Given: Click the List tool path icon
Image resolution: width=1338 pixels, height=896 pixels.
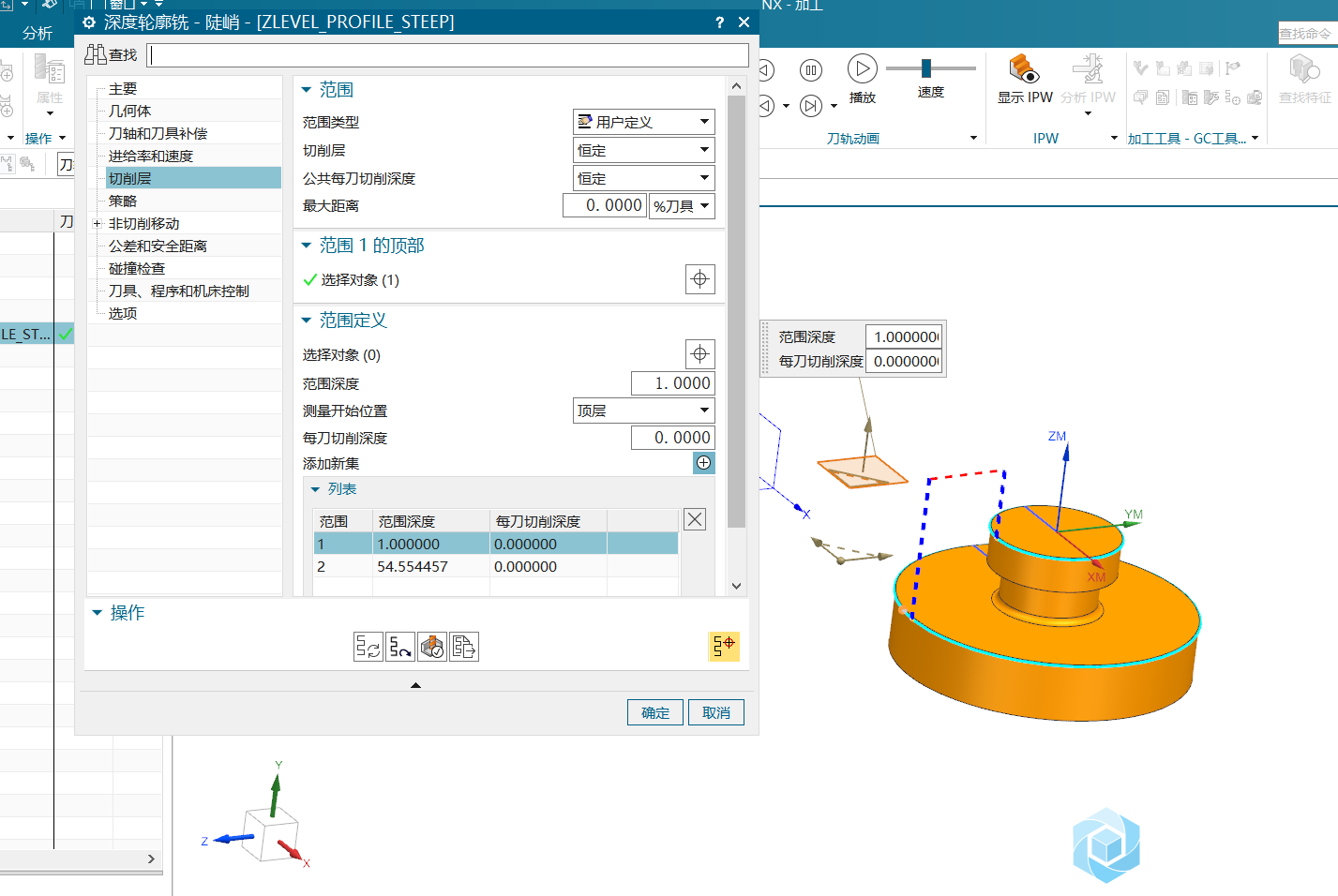Looking at the screenshot, I should click(464, 647).
